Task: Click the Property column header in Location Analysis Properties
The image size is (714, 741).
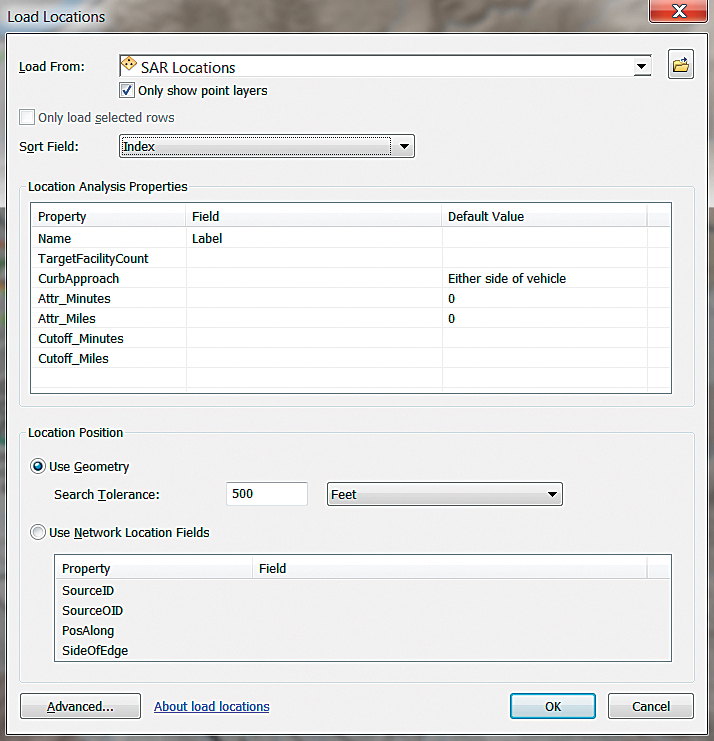Action: click(108, 216)
